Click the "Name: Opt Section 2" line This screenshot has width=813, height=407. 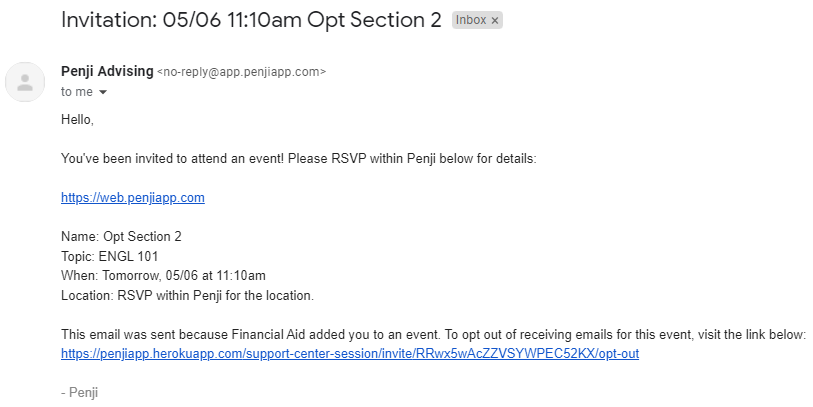click(x=121, y=237)
